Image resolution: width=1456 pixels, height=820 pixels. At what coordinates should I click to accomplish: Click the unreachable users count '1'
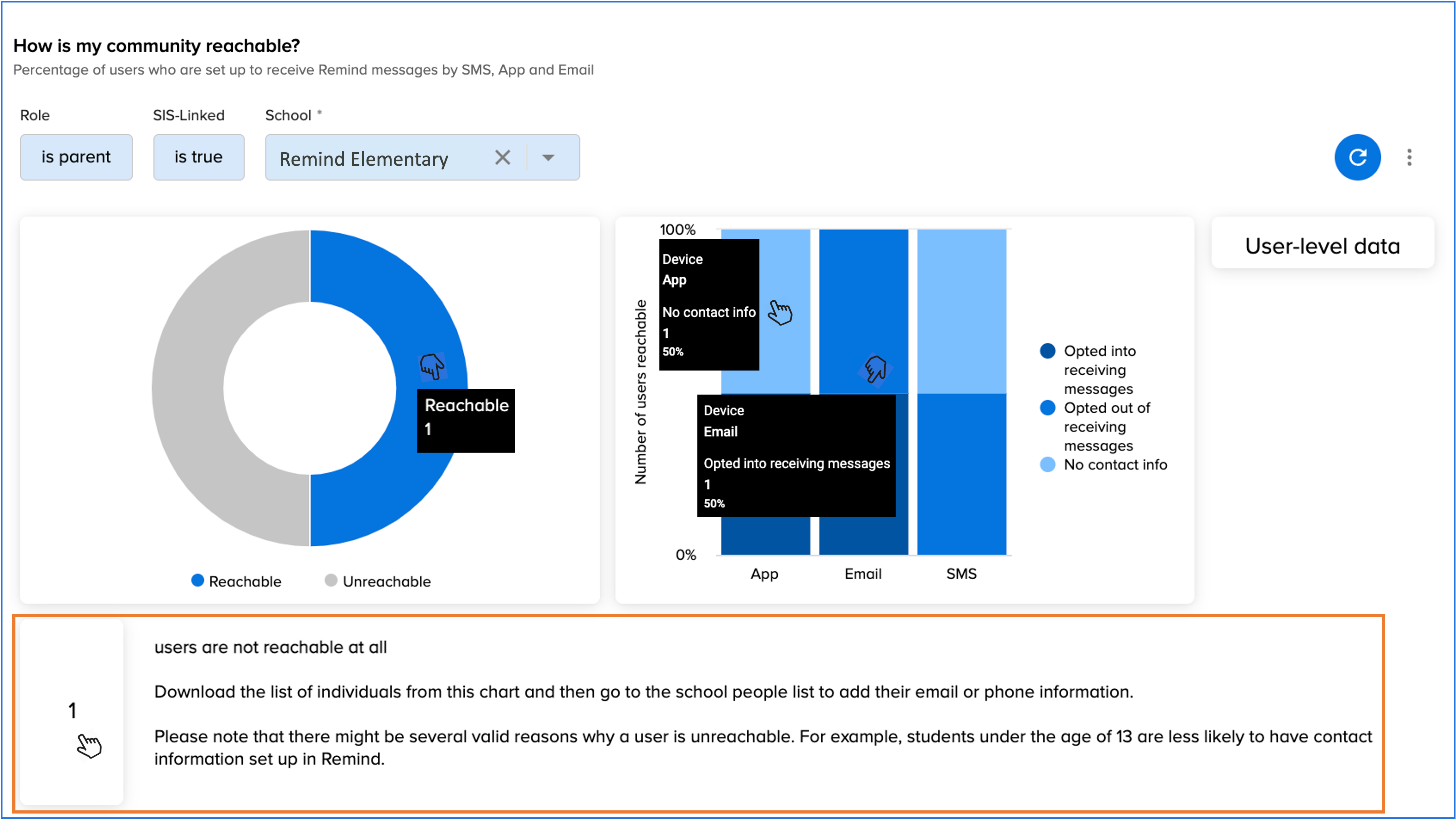(72, 710)
